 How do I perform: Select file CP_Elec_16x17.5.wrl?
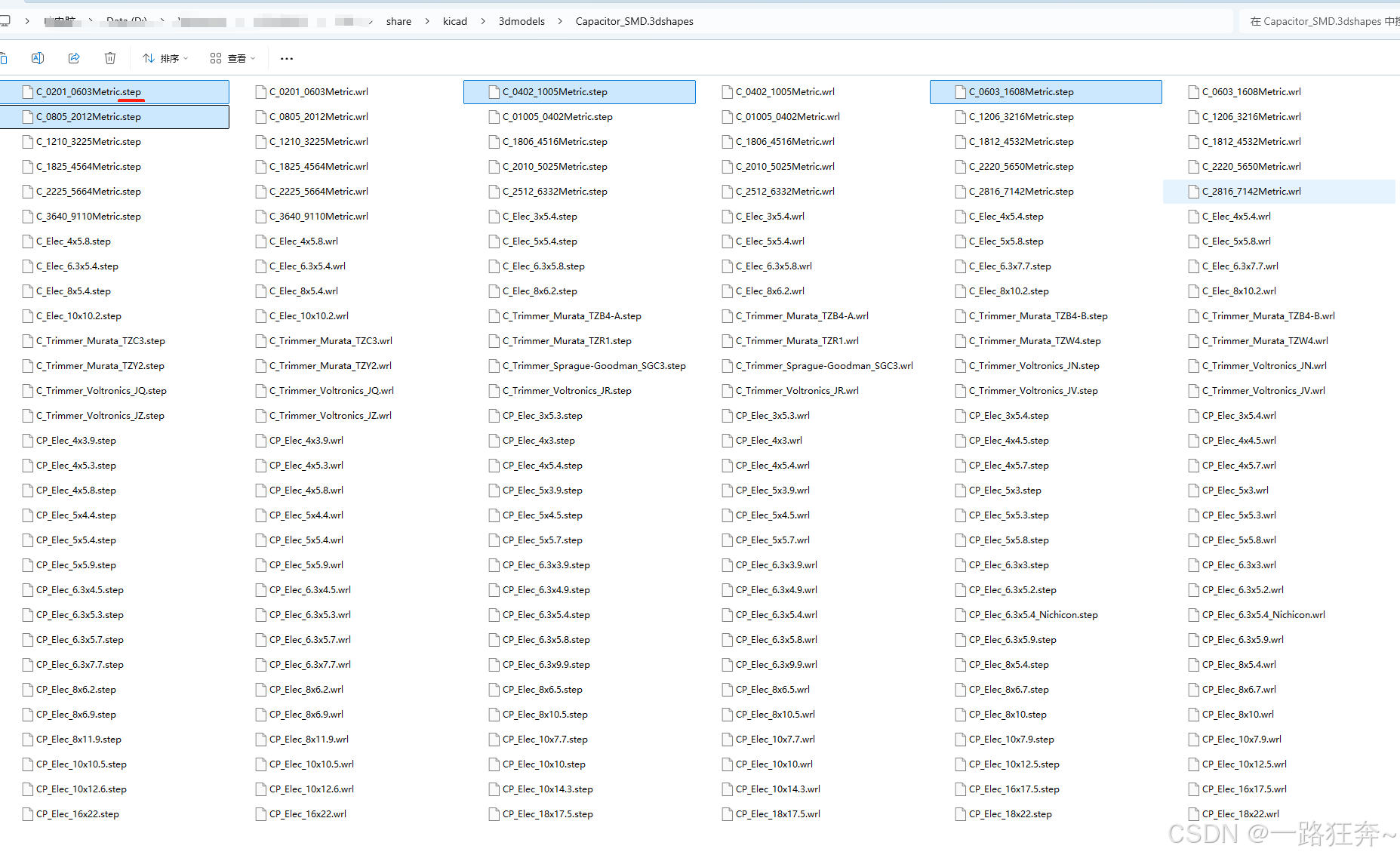point(1245,789)
